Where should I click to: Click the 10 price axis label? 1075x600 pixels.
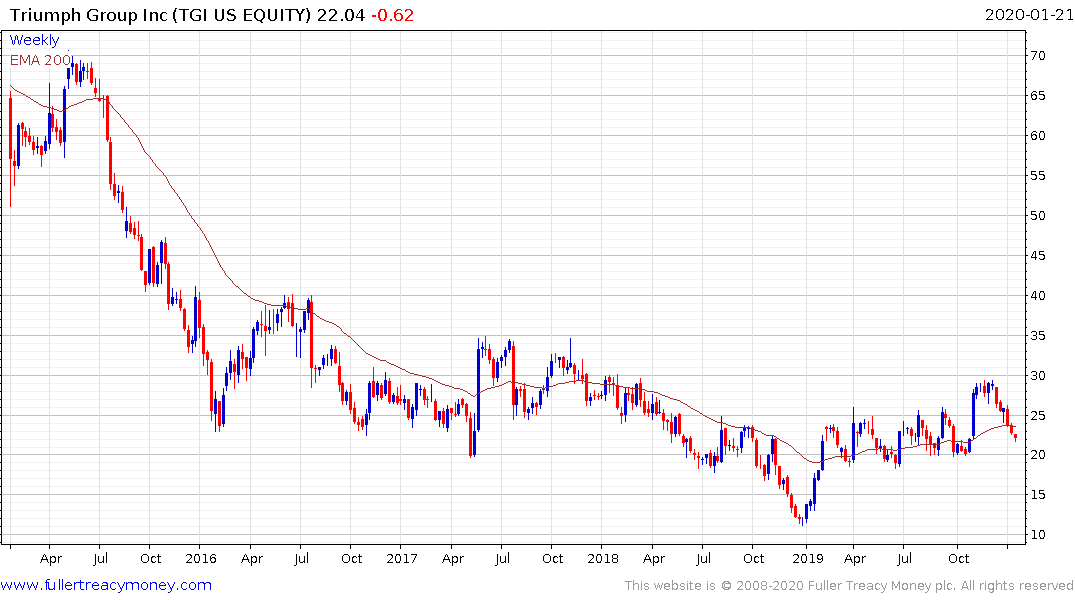click(1037, 534)
